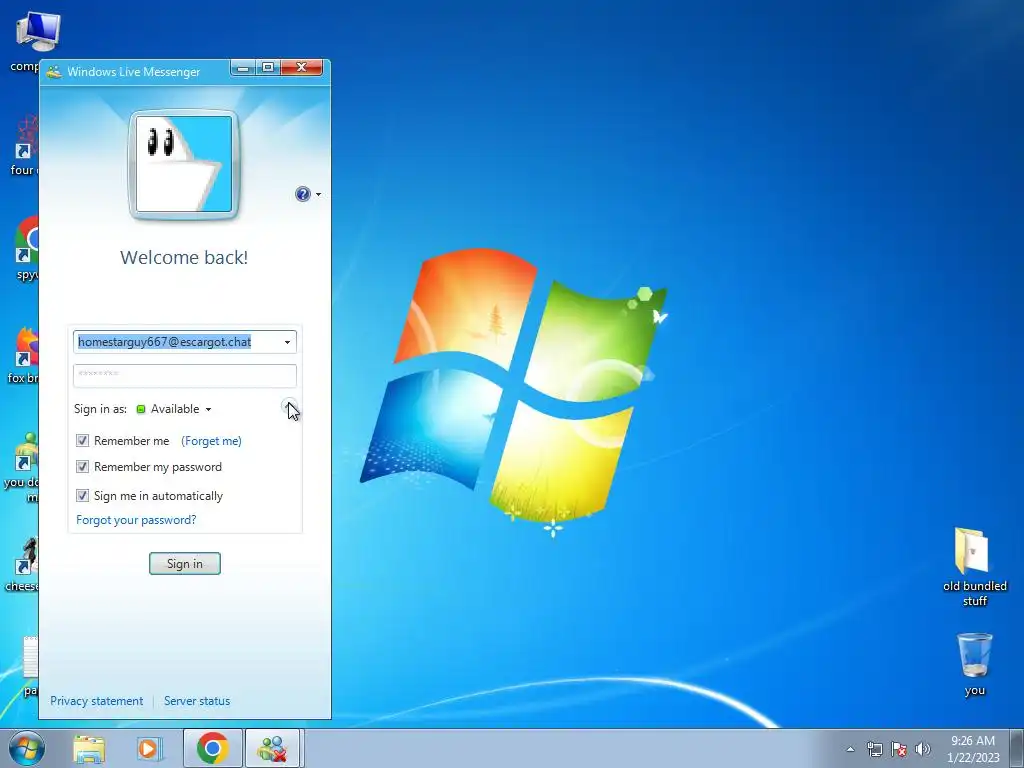Open Windows Explorer from the taskbar
The image size is (1024, 768).
(89, 749)
